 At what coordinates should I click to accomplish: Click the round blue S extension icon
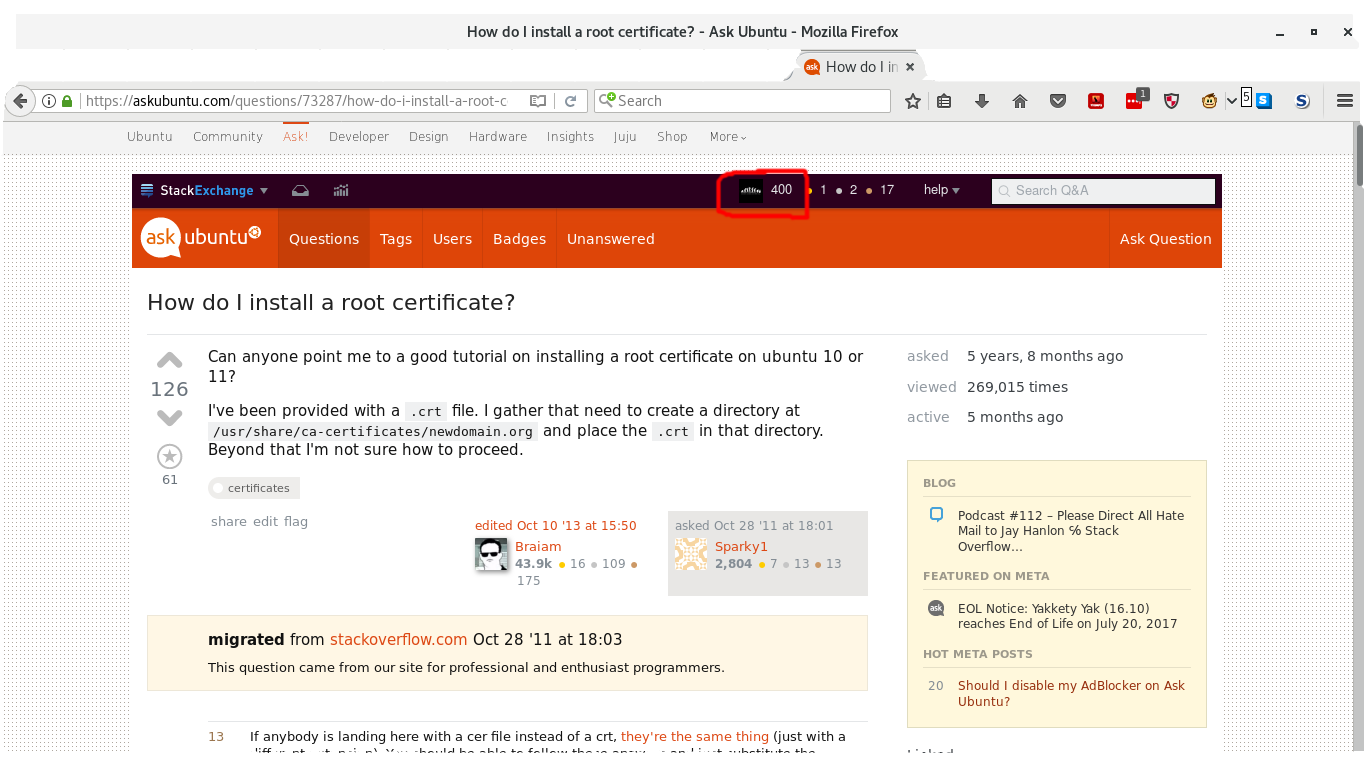[x=1302, y=101]
